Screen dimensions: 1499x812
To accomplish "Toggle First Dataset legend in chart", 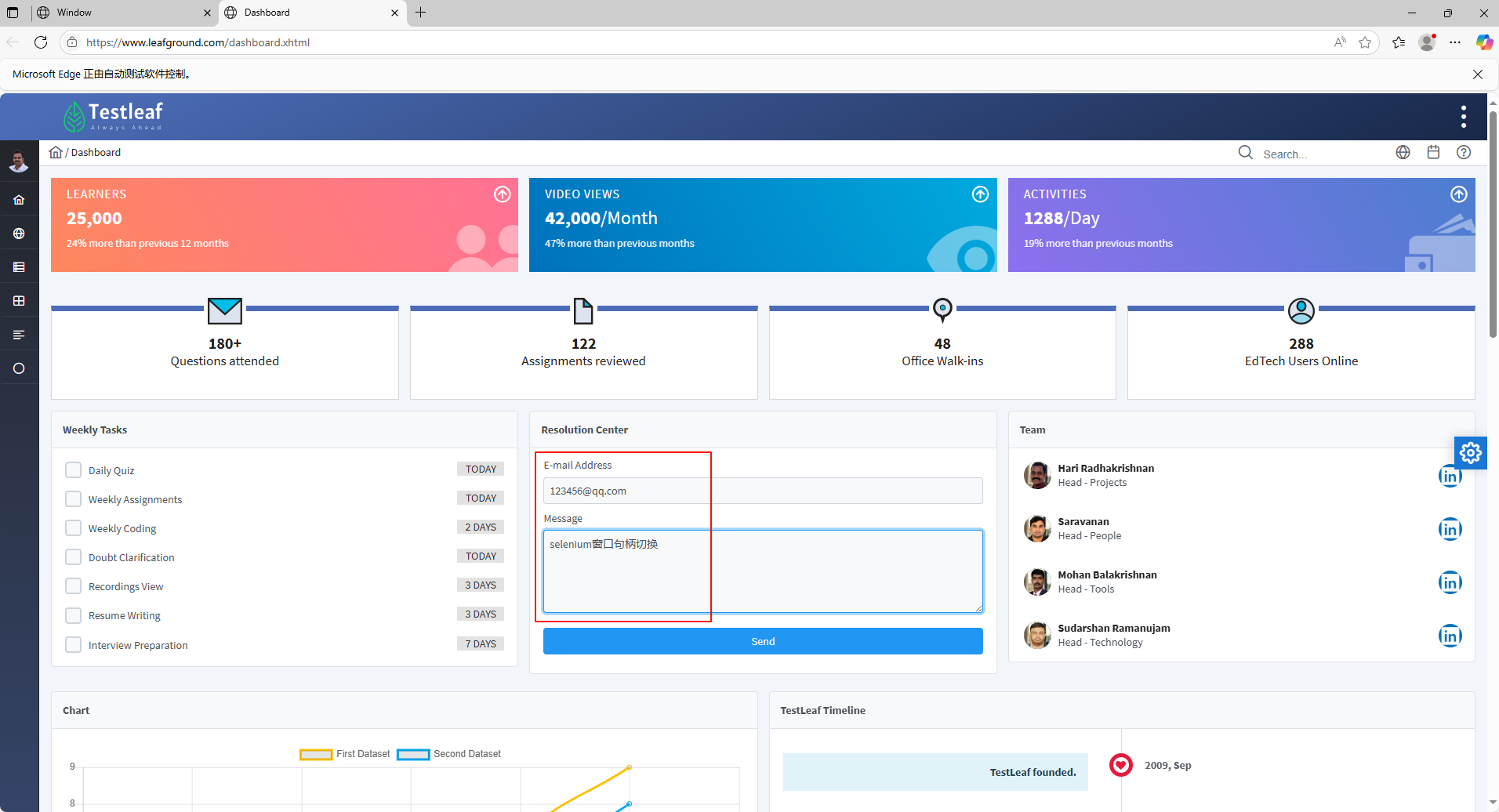I will click(x=345, y=754).
